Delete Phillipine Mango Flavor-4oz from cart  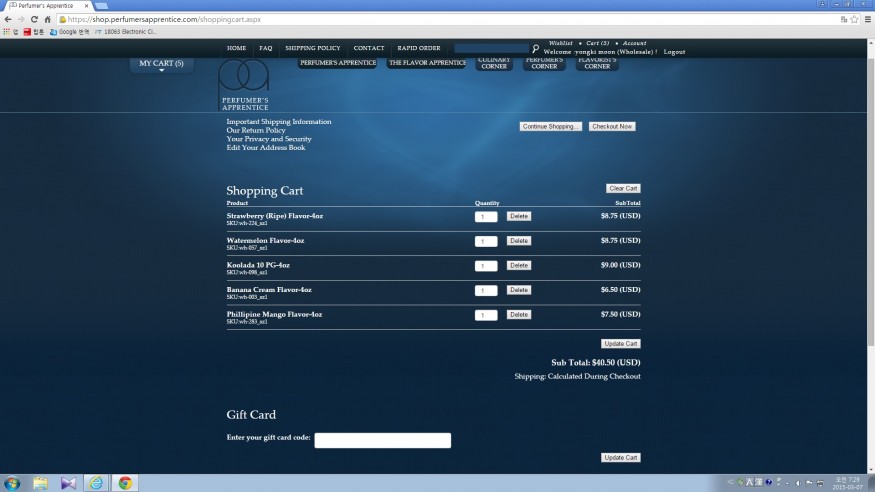pyautogui.click(x=518, y=315)
